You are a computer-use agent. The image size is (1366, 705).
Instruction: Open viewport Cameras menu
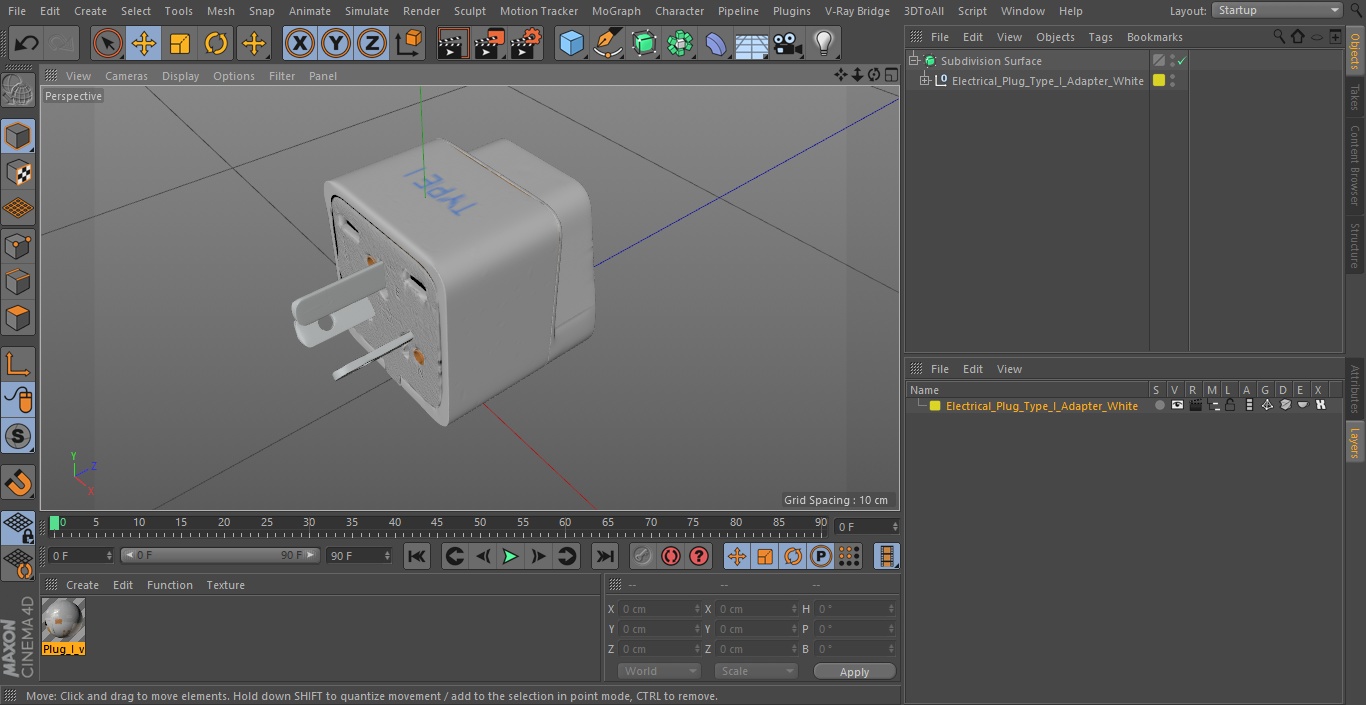point(126,76)
